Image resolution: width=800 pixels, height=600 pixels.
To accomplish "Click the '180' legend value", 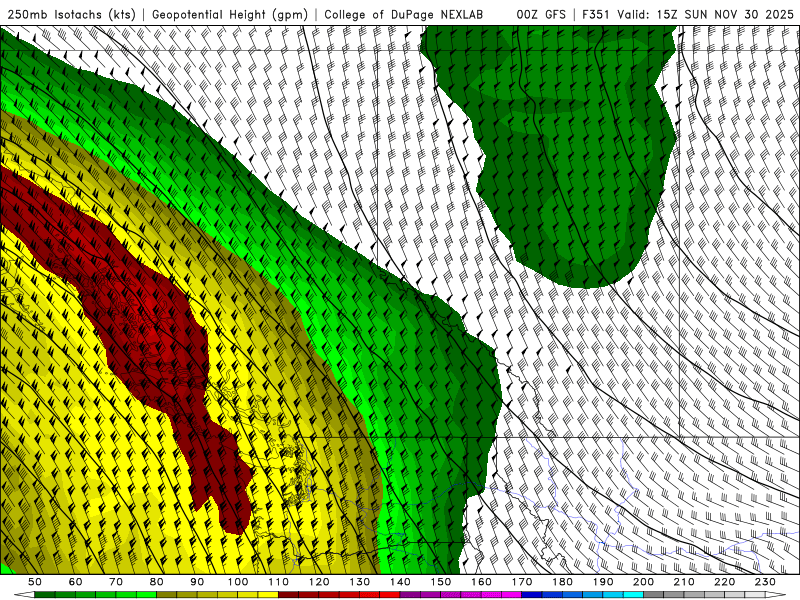I will pyautogui.click(x=562, y=582).
